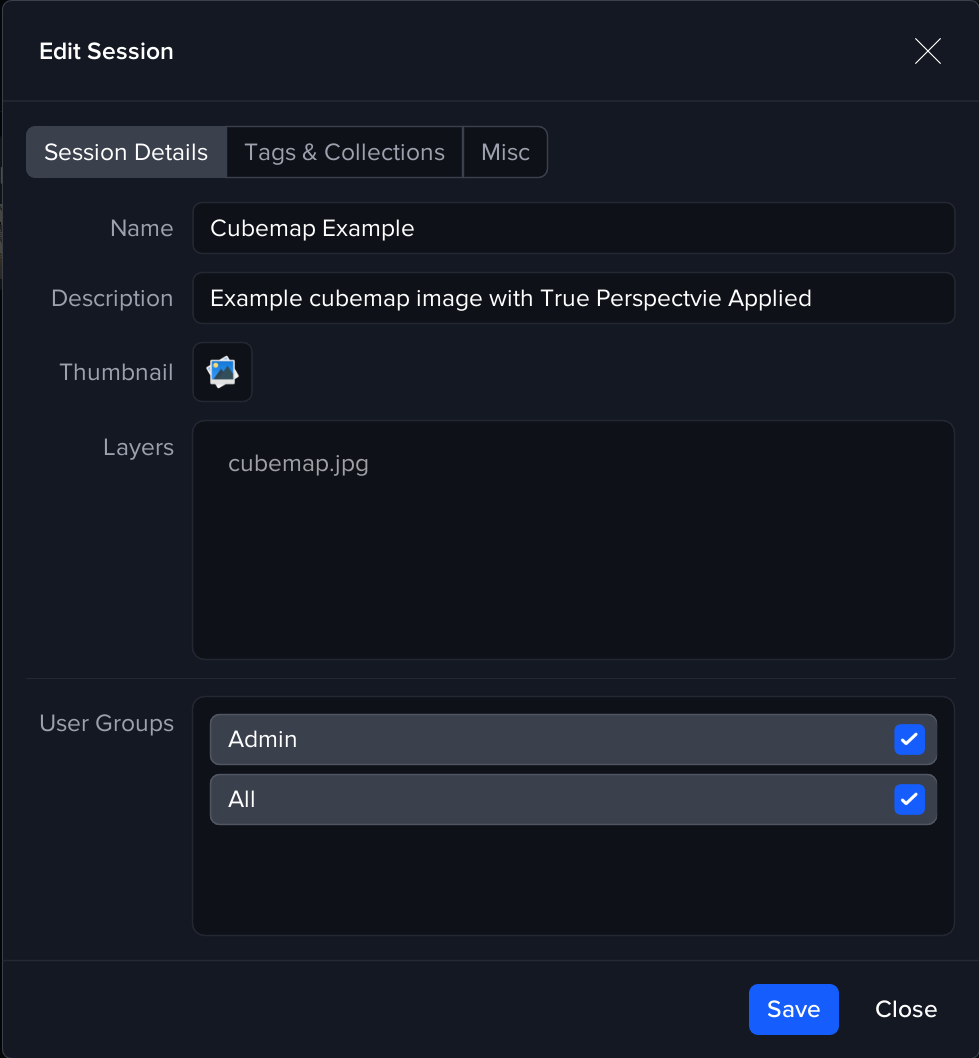
Task: Click the Close text button
Action: (x=905, y=1009)
